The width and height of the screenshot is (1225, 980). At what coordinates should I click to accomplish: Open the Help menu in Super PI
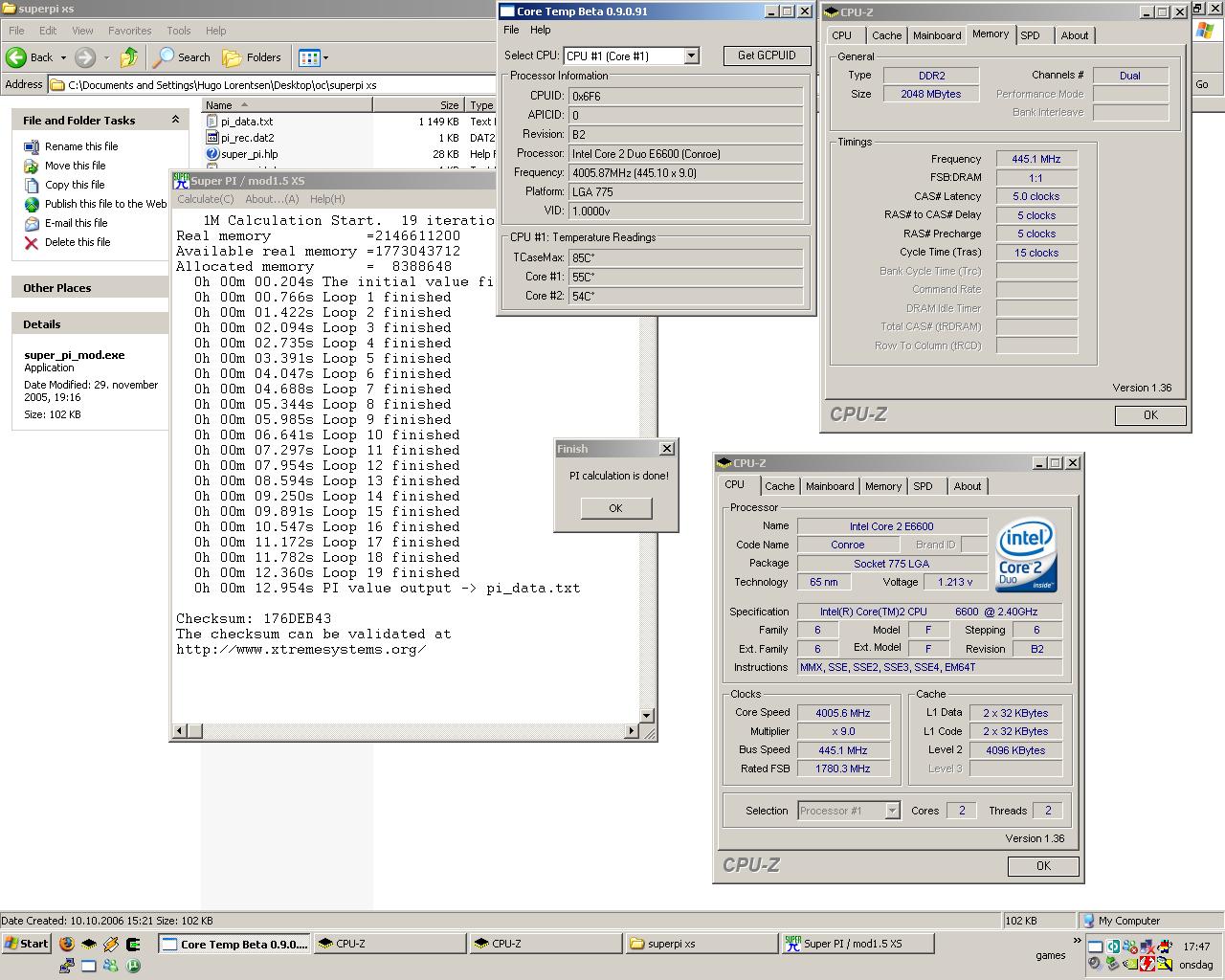click(326, 199)
